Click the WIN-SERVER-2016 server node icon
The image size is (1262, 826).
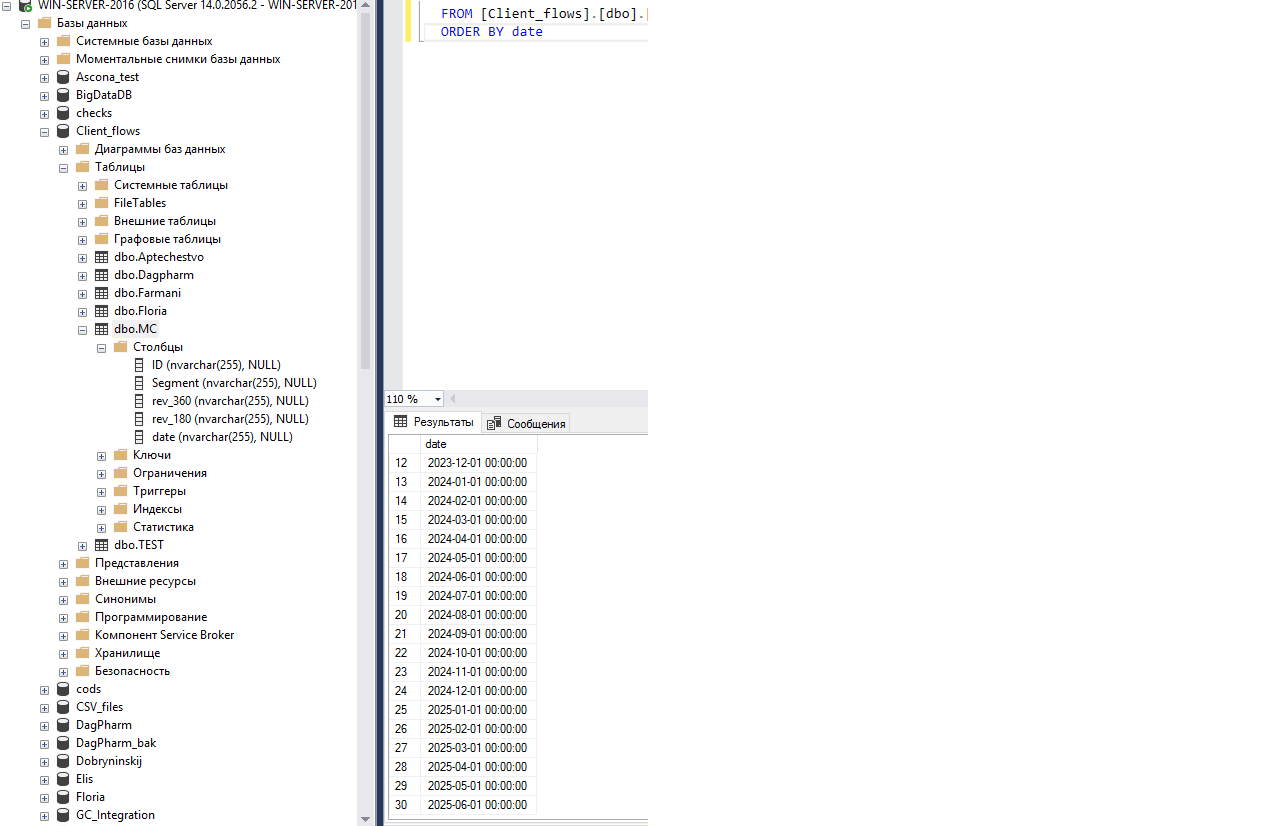25,5
